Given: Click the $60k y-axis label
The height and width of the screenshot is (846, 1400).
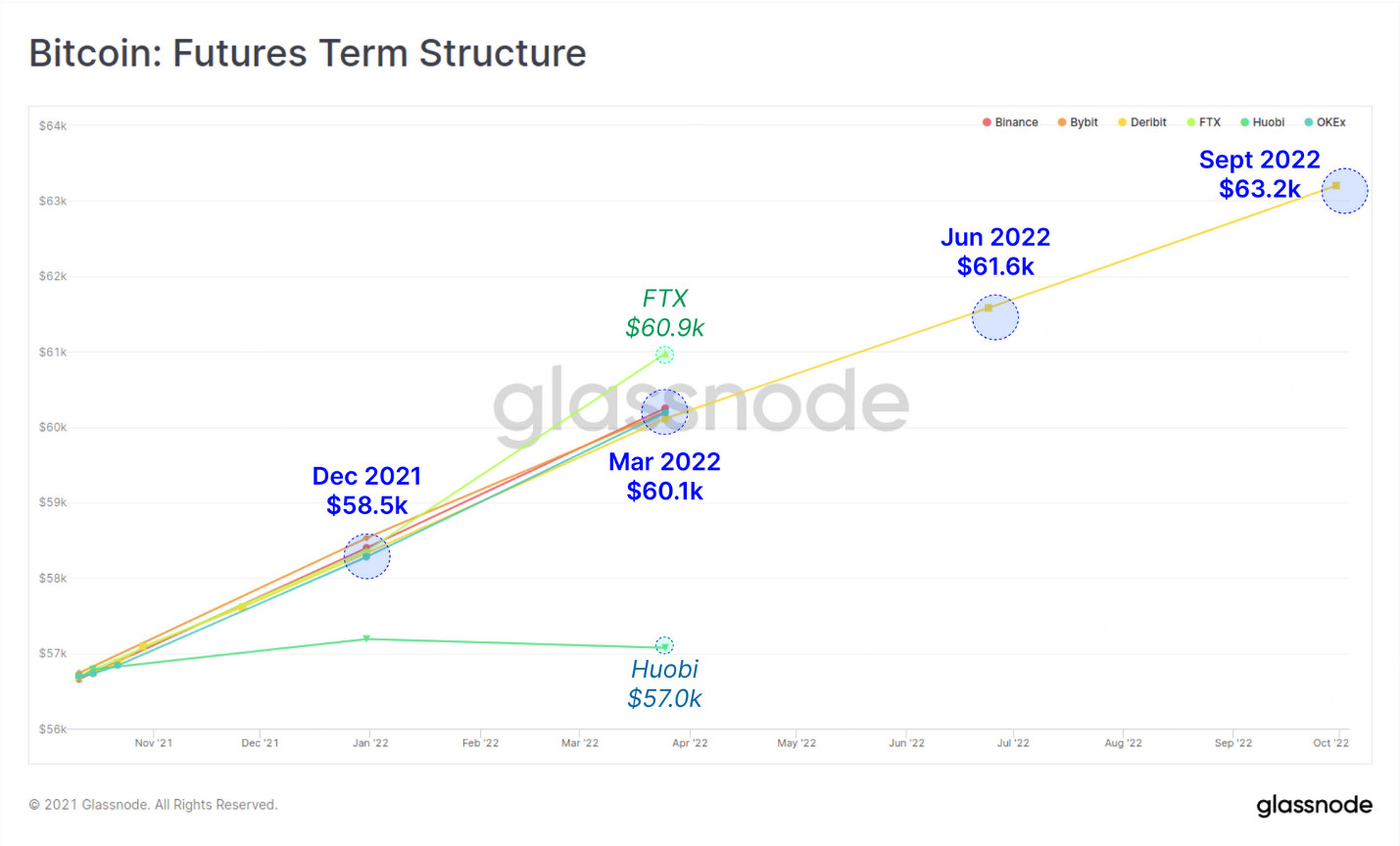Looking at the screenshot, I should tap(53, 427).
